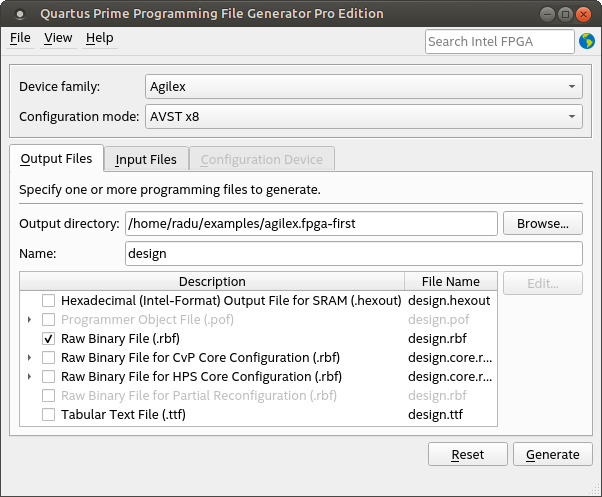Viewport: 602px width, 497px height.
Task: Uncheck the Raw Binary File (.rbf) checkbox
Action: pos(48,339)
